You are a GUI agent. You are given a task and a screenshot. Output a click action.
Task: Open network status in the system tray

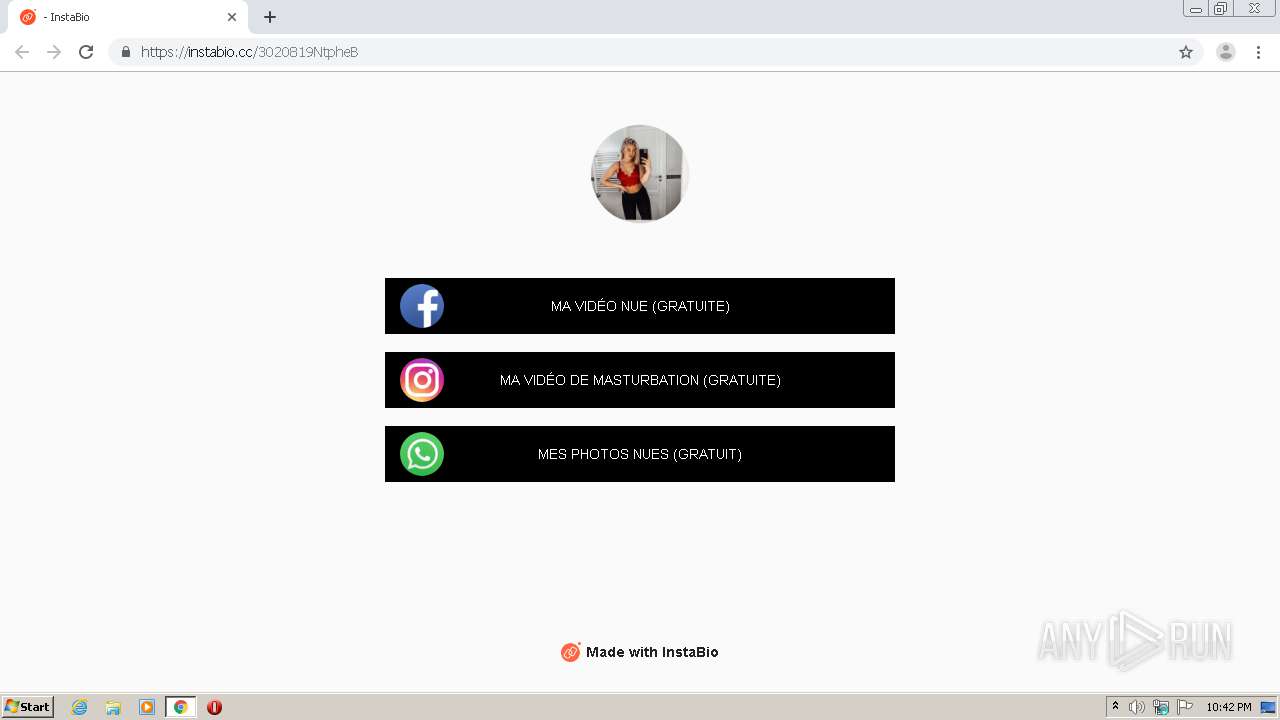tap(1161, 707)
